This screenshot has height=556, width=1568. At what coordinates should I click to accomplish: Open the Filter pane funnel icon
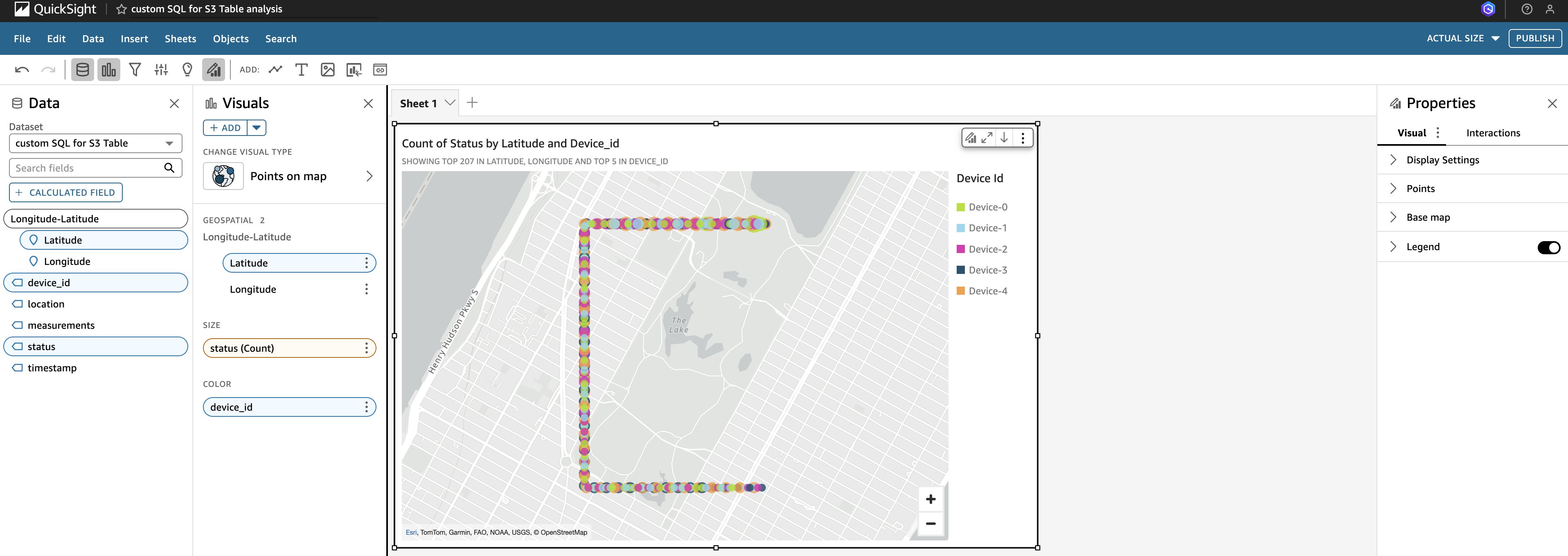click(135, 70)
